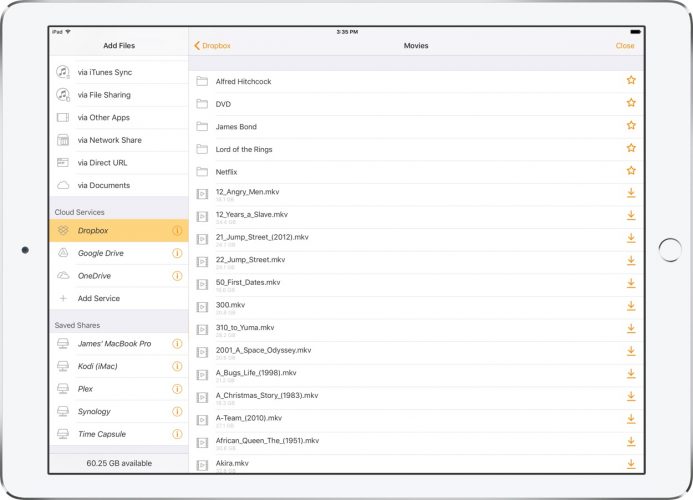Download 310_to_Yuma.mkv
693x500 pixels.
tap(631, 328)
